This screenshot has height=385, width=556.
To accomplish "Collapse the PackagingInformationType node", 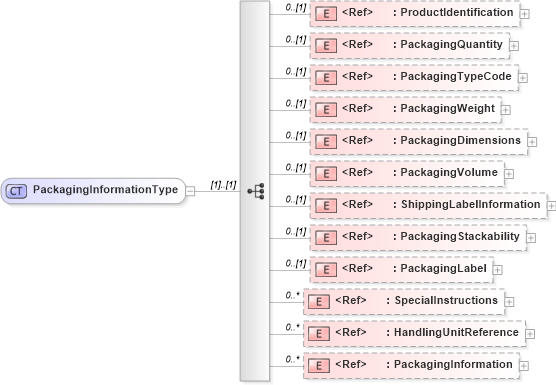I will coord(190,191).
